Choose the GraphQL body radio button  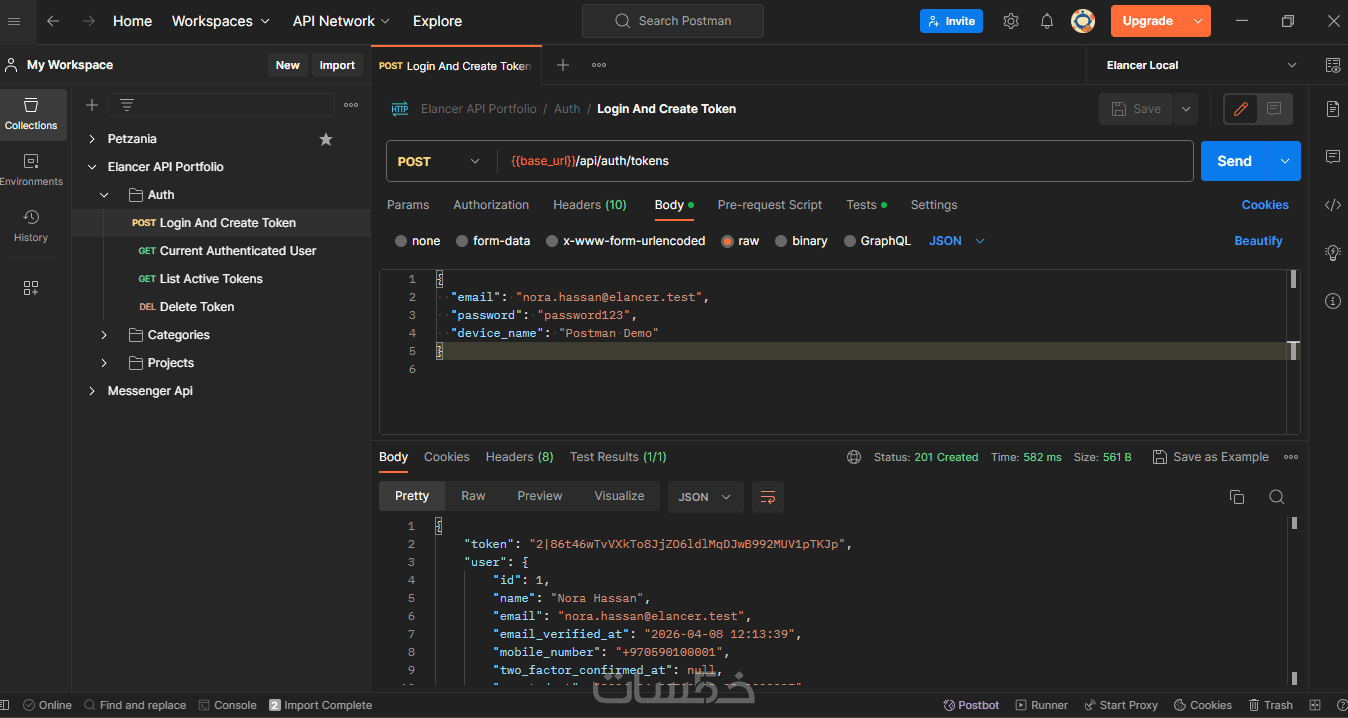click(x=850, y=241)
